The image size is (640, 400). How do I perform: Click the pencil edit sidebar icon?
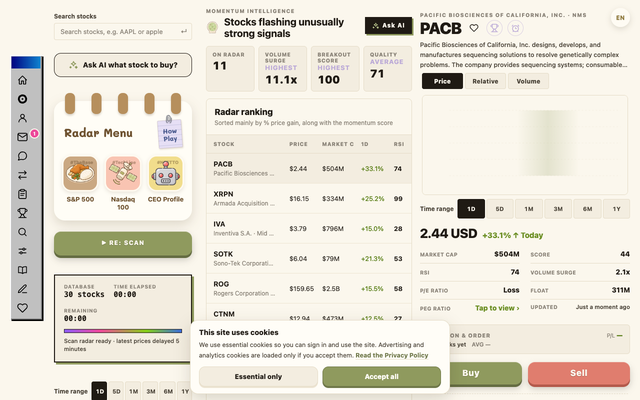click(x=22, y=289)
